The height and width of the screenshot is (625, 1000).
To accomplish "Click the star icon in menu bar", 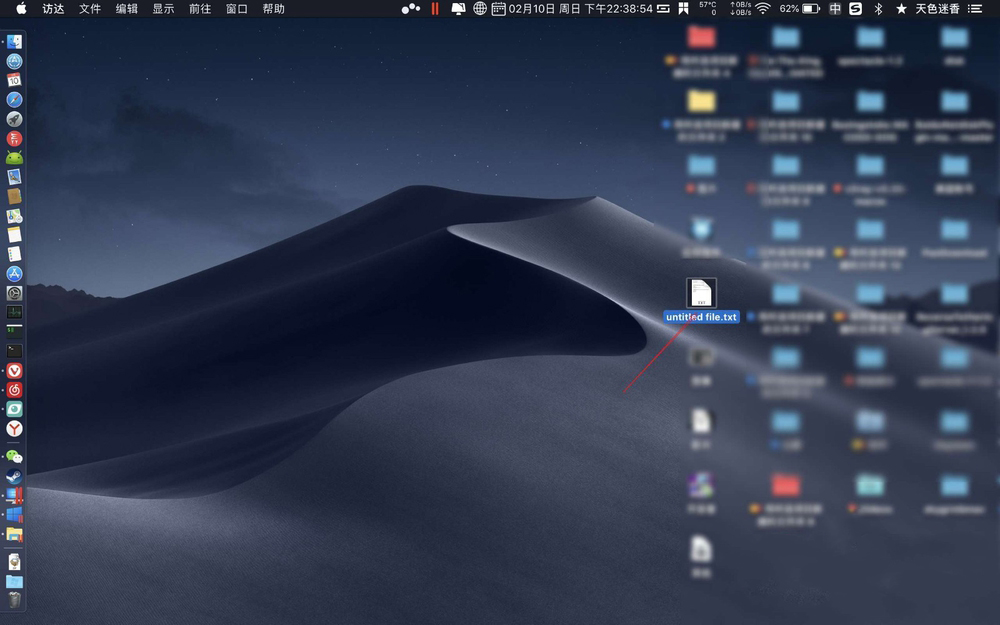I will click(x=901, y=8).
